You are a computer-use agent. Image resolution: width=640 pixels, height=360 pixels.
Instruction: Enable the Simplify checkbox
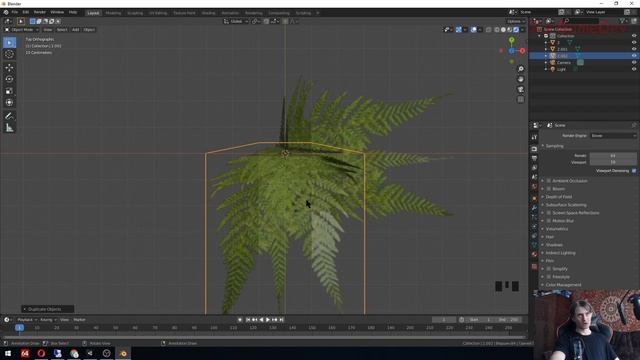click(x=549, y=269)
